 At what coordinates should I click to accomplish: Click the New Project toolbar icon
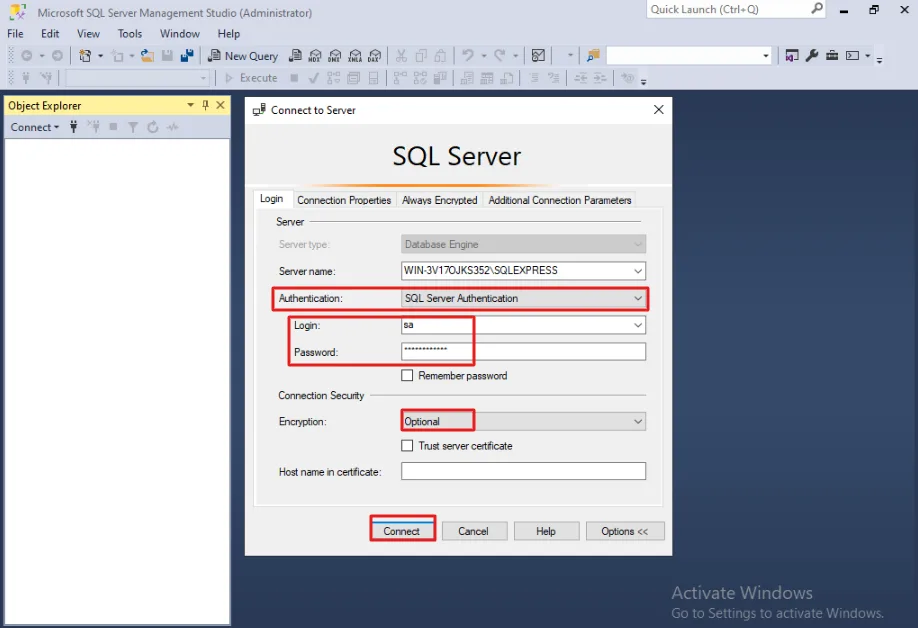tap(85, 56)
